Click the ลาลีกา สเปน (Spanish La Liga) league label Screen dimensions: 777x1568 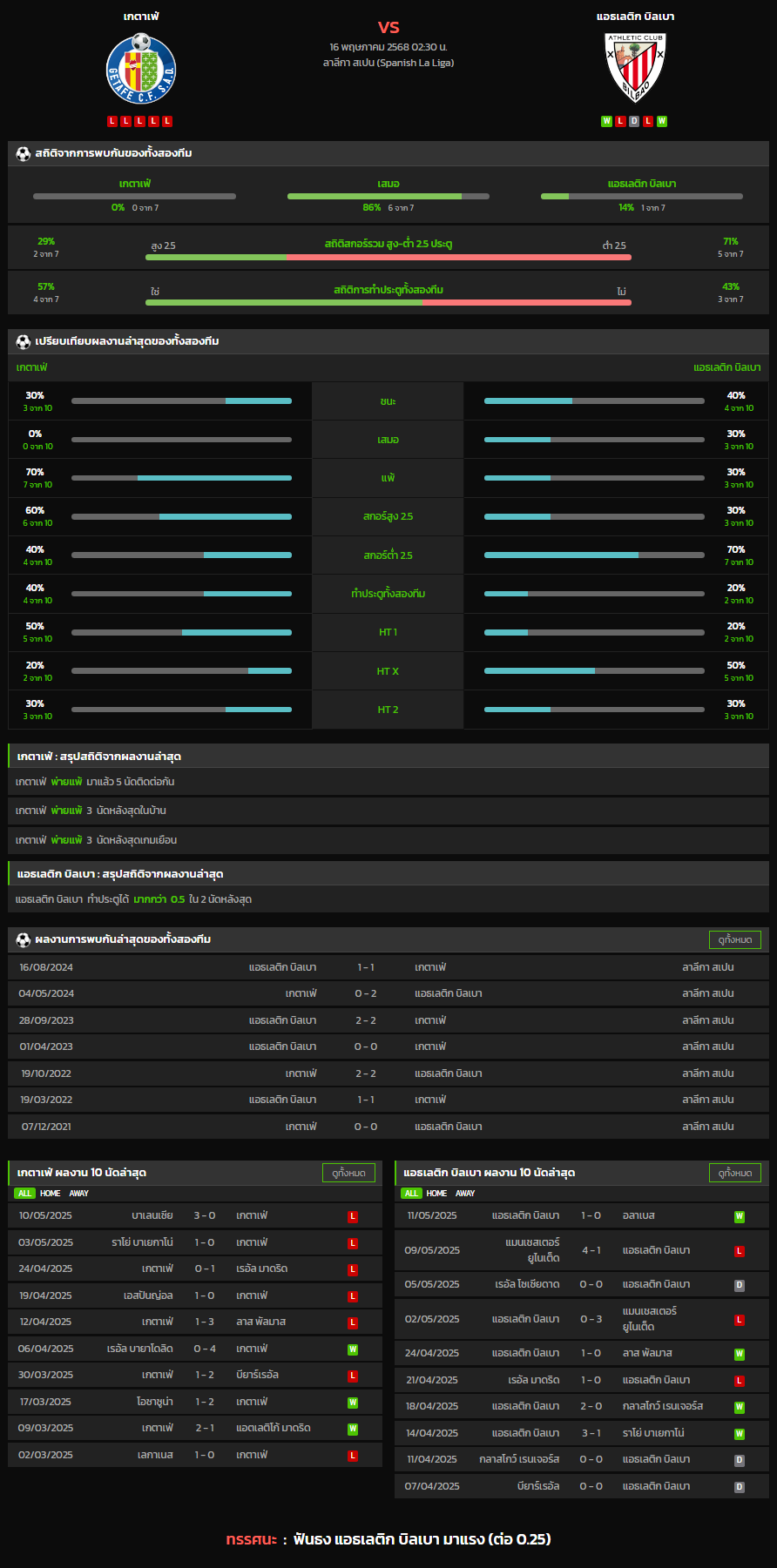click(x=388, y=63)
